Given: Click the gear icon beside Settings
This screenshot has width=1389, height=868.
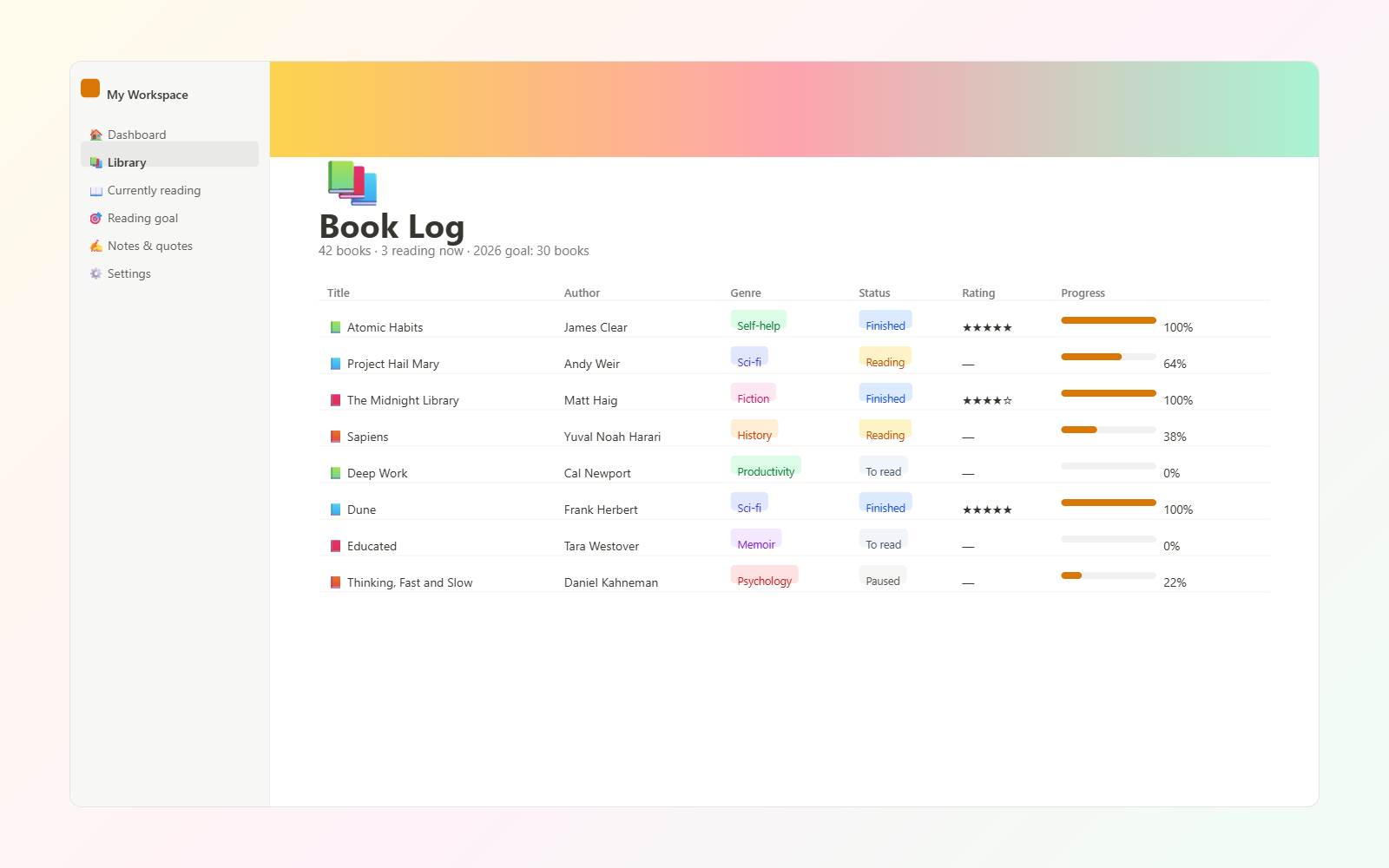Looking at the screenshot, I should (96, 273).
